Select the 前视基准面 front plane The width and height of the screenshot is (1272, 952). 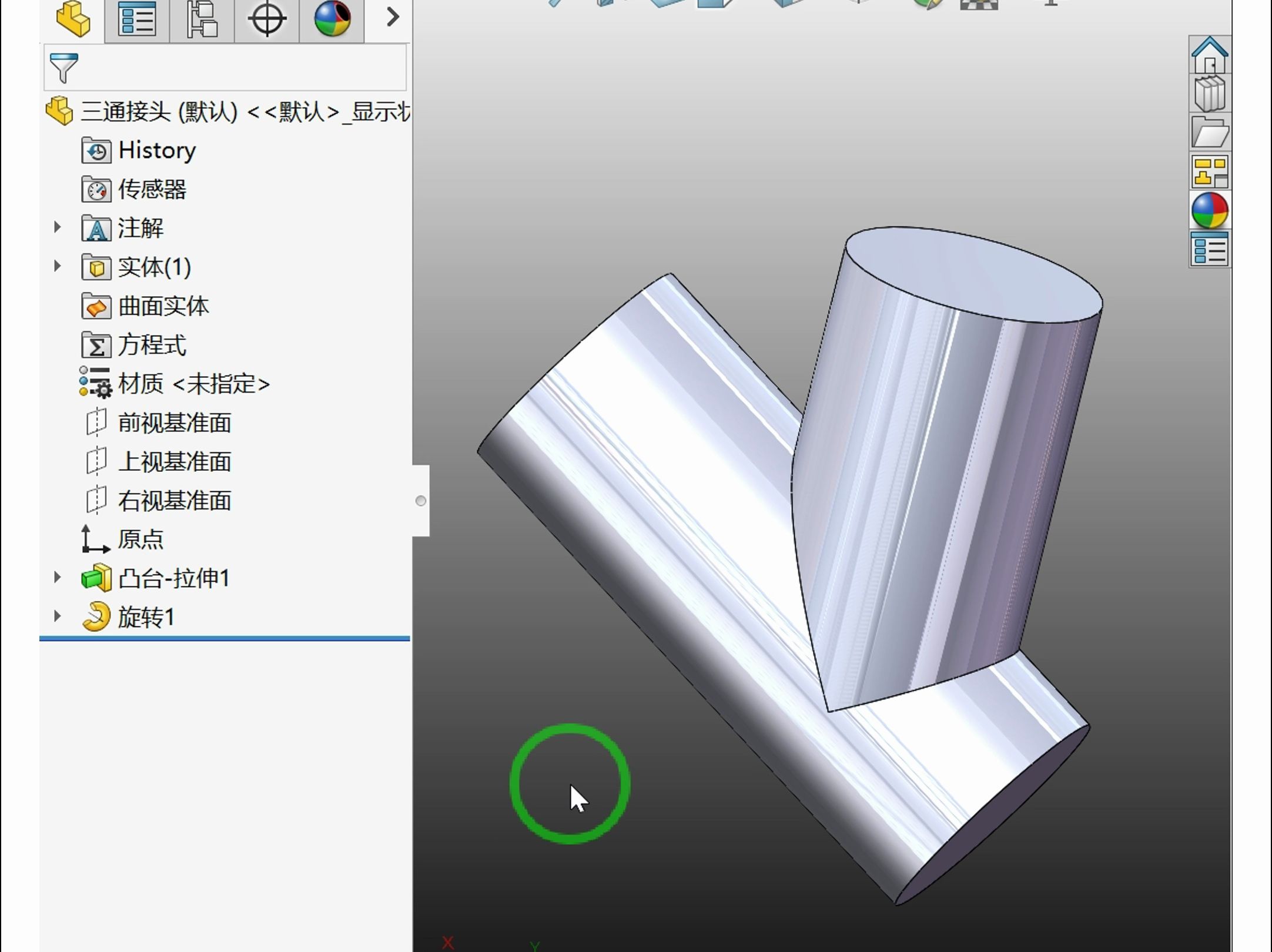pos(174,423)
